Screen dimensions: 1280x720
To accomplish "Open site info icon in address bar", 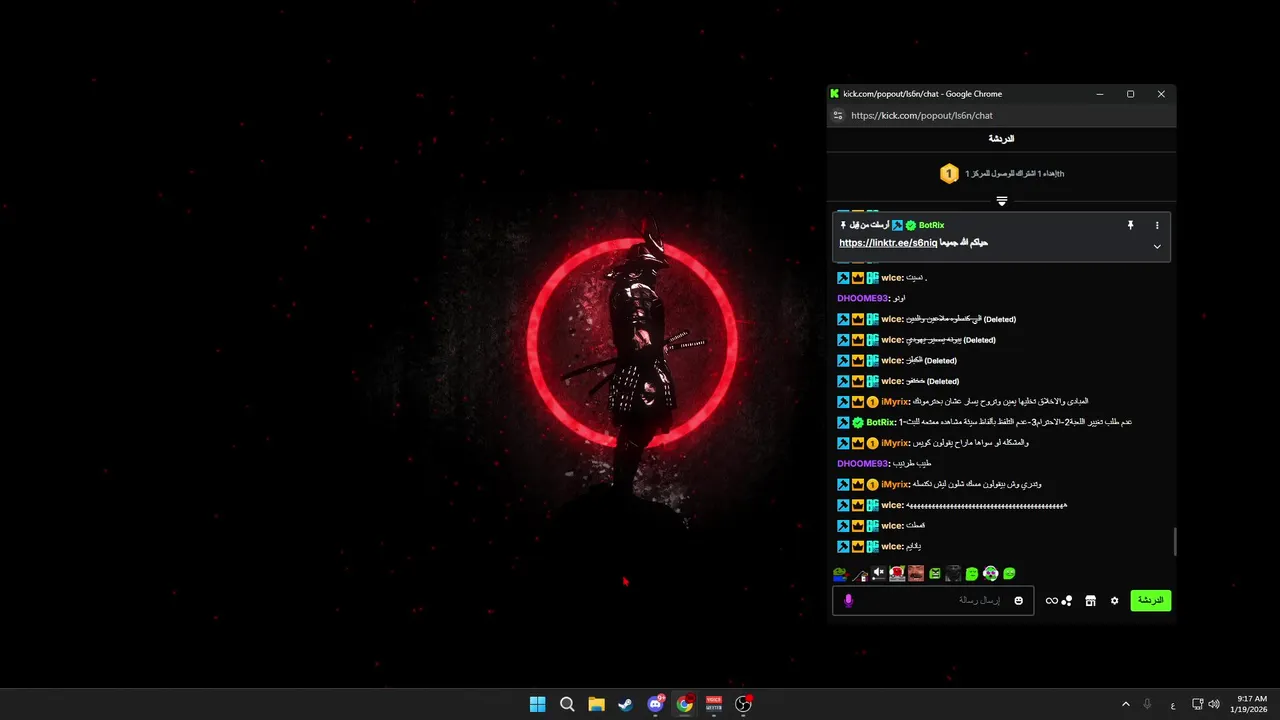I will (838, 115).
